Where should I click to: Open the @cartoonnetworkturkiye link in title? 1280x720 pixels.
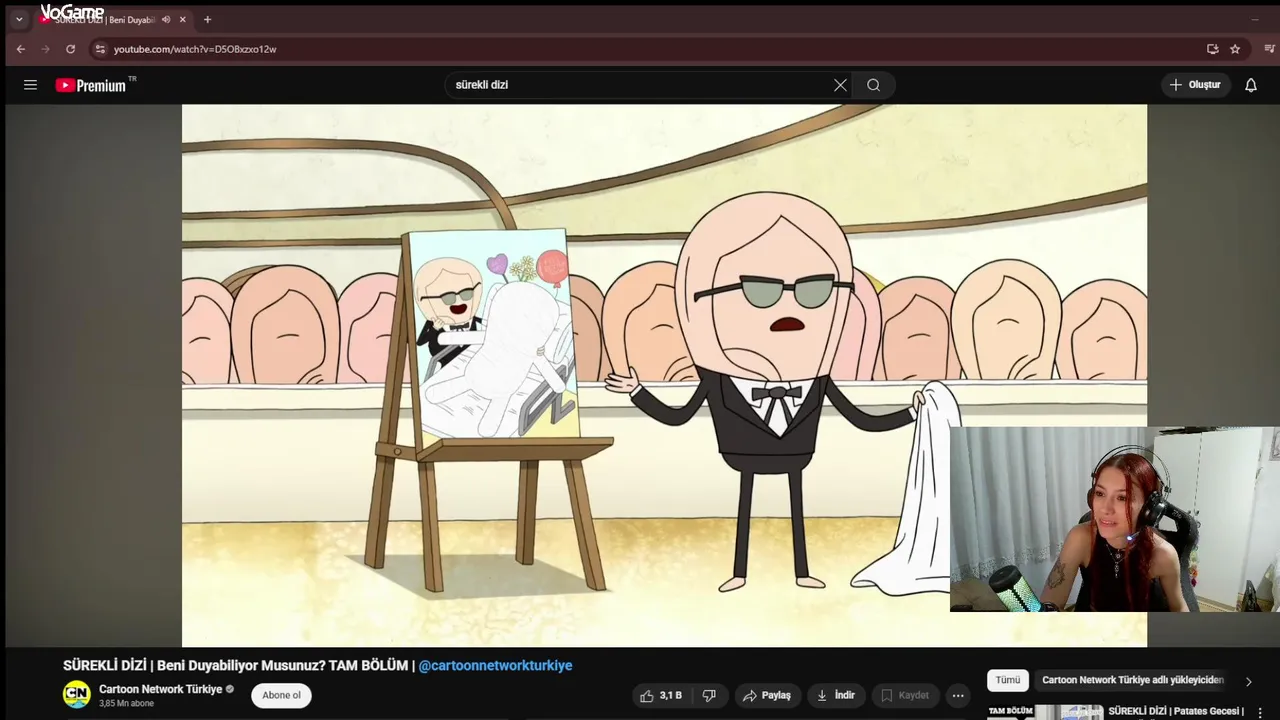click(x=495, y=665)
